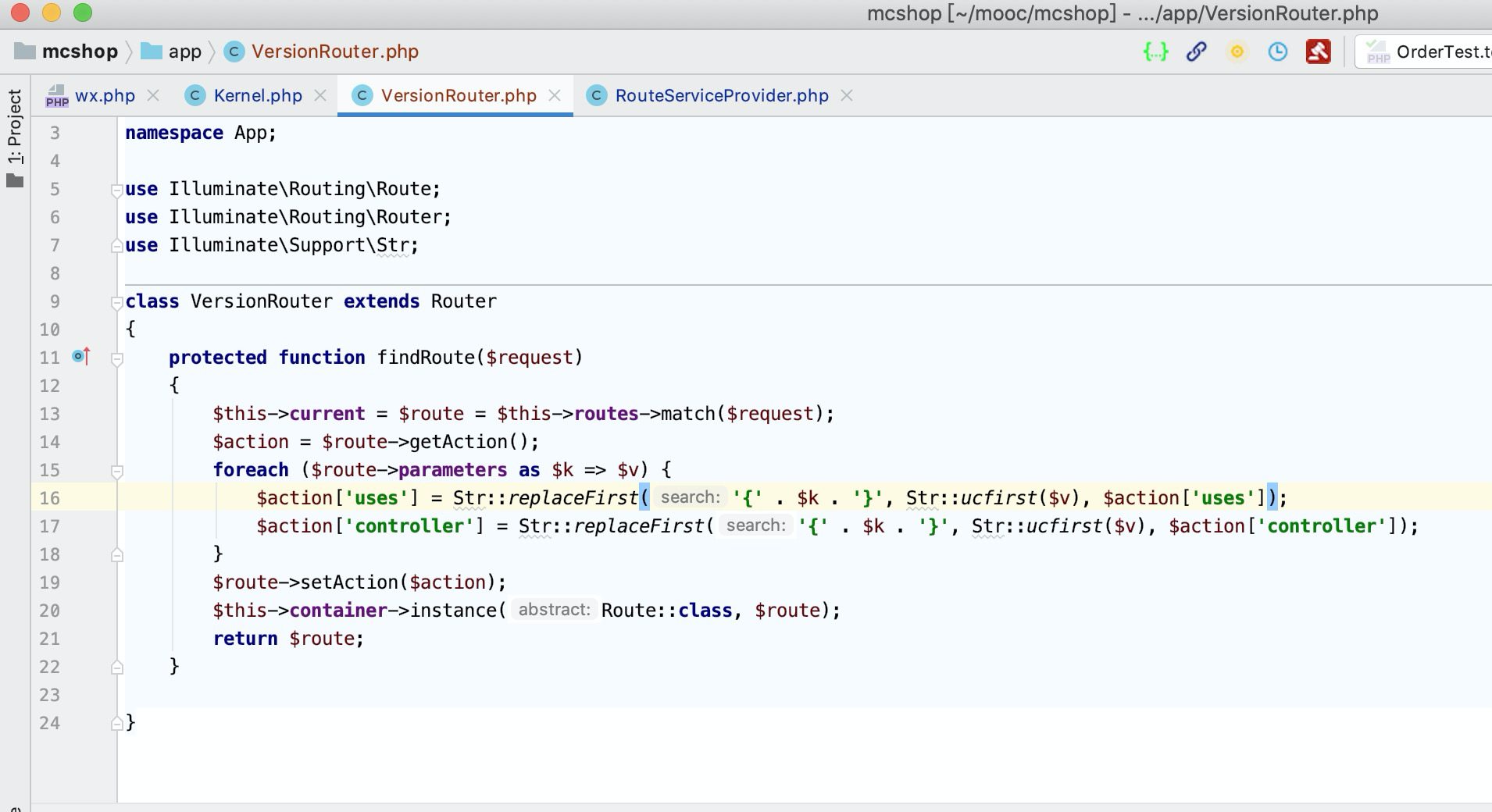Click 'return' keyword on line 21
The width and height of the screenshot is (1492, 812).
point(245,639)
